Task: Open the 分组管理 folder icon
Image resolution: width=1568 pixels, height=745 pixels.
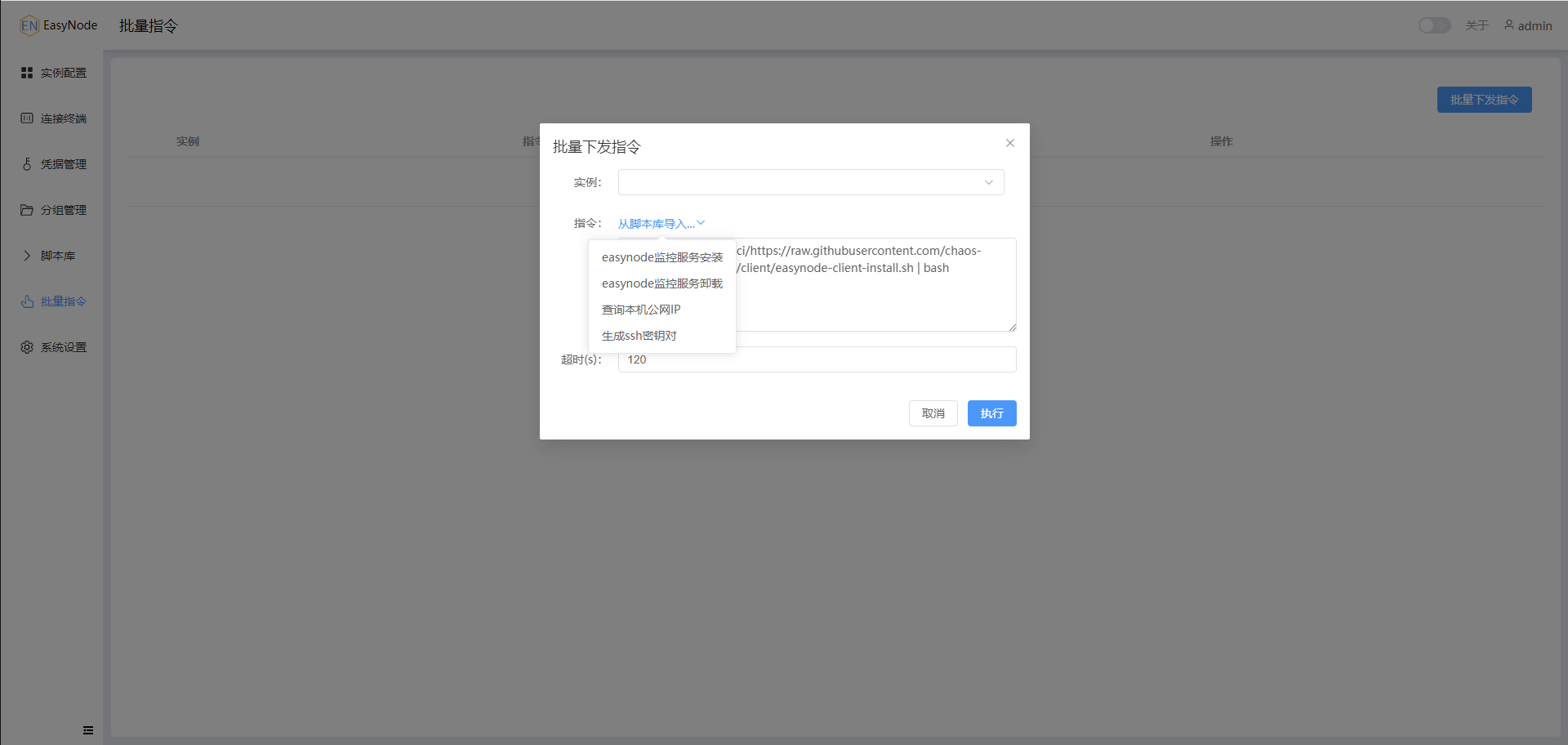Action: coord(27,210)
